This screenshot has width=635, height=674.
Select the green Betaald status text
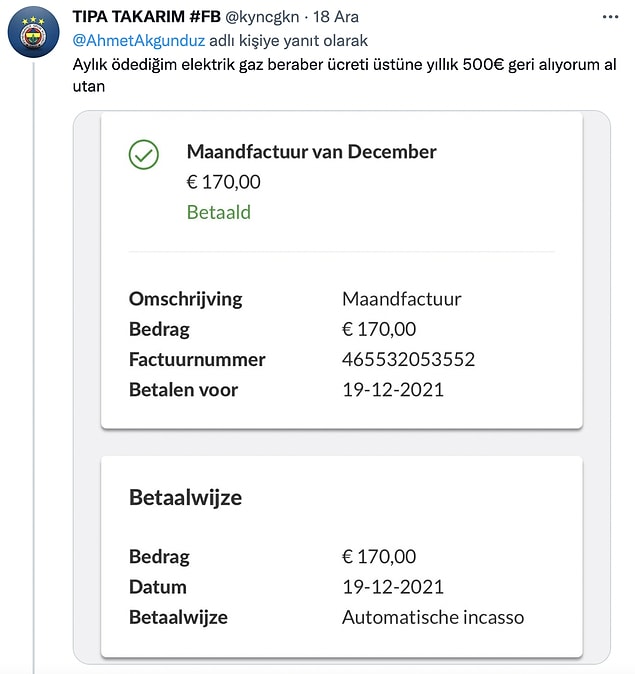click(x=218, y=212)
